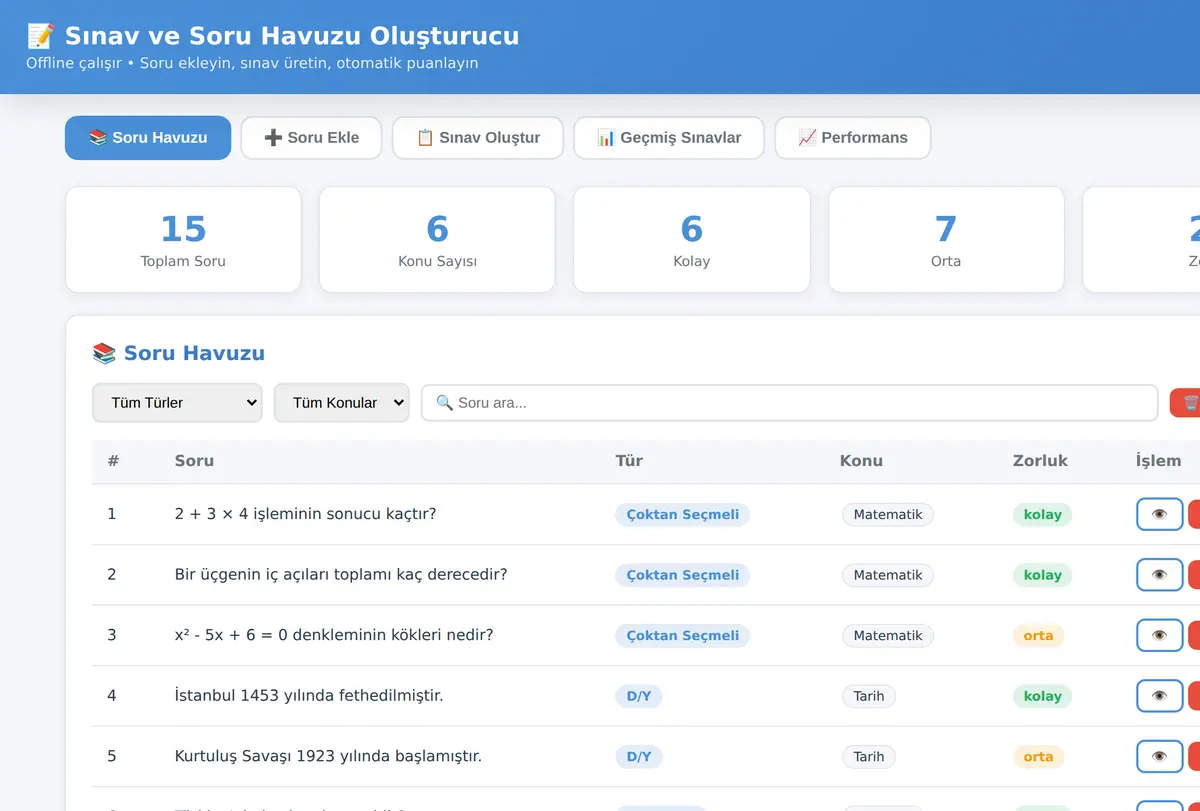Click the red trash button beside search
Image resolution: width=1200 pixels, height=811 pixels.
(x=1186, y=403)
